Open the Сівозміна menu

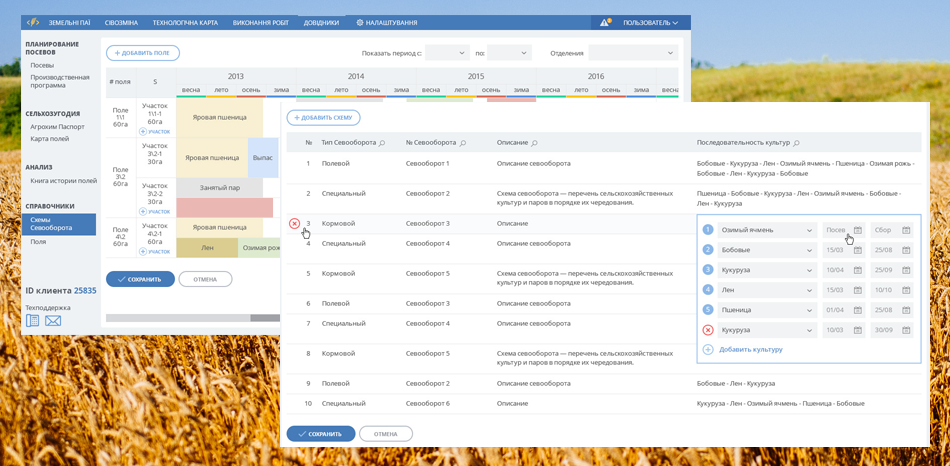click(122, 23)
